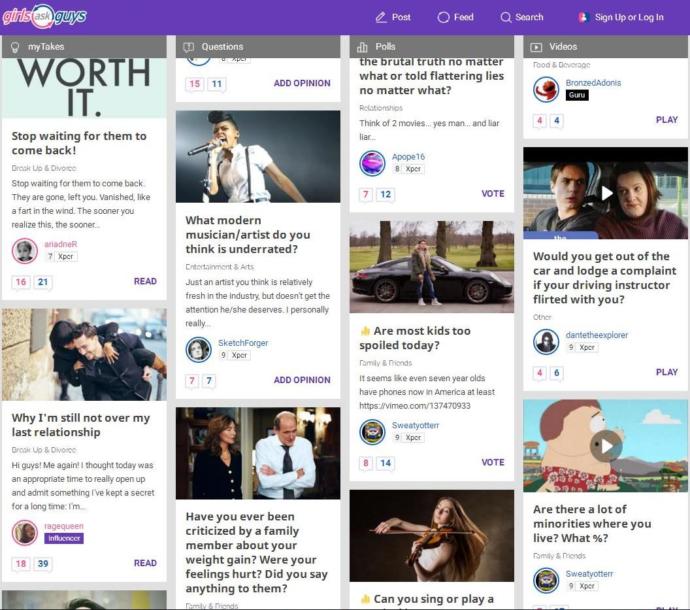Open Sign Up or Log In link
This screenshot has width=690, height=610.
tap(629, 18)
